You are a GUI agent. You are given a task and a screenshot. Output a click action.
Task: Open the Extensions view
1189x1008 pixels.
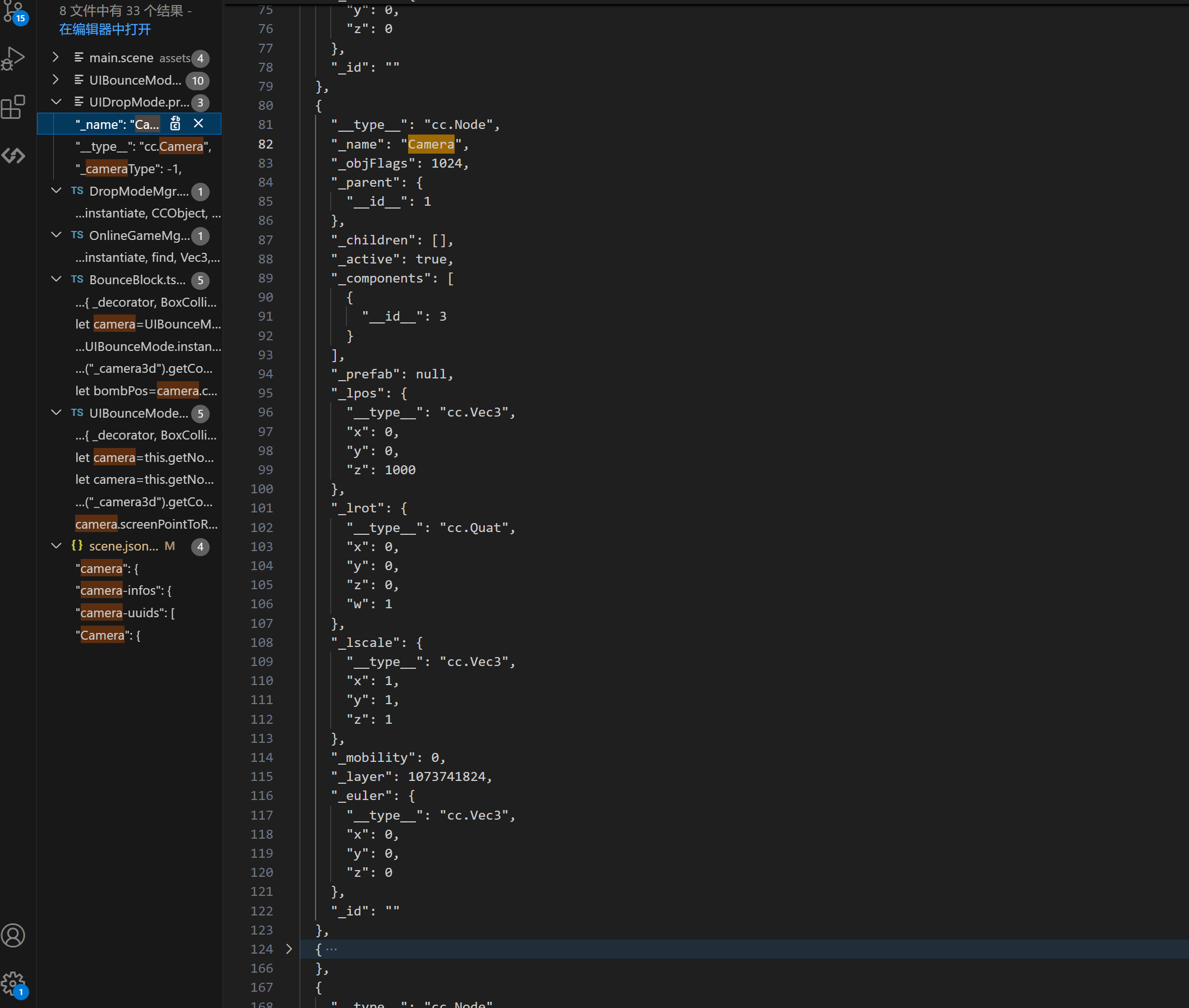click(13, 107)
